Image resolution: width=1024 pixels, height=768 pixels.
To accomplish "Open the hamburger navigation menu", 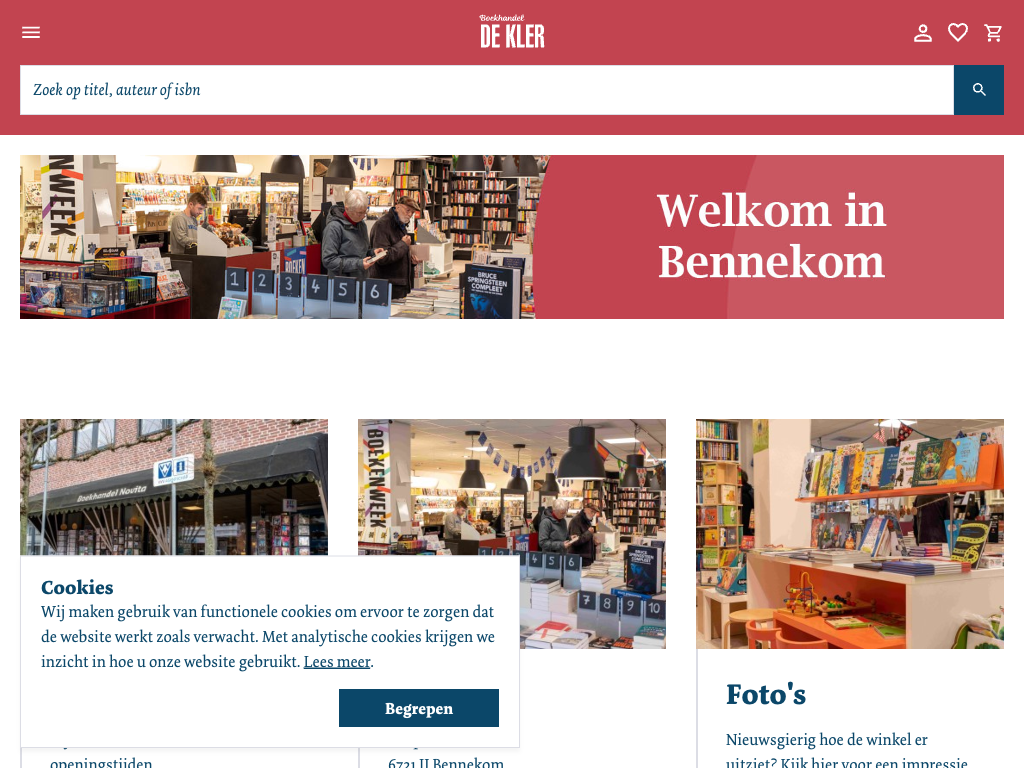I will tap(31, 33).
